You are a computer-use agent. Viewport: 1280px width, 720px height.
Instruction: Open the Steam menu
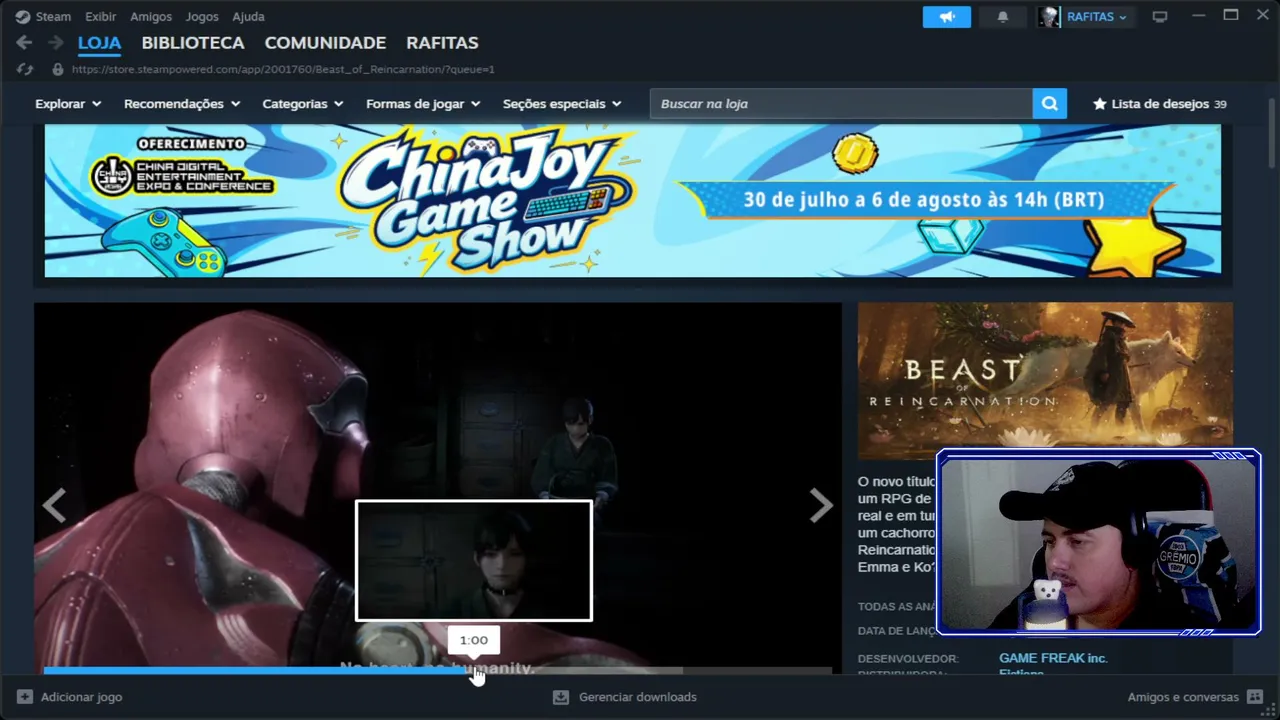(x=53, y=17)
